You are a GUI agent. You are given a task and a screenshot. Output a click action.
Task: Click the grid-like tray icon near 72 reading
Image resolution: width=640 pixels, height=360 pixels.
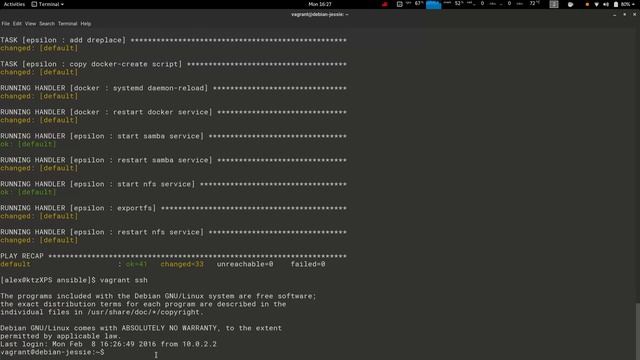tap(554, 4)
